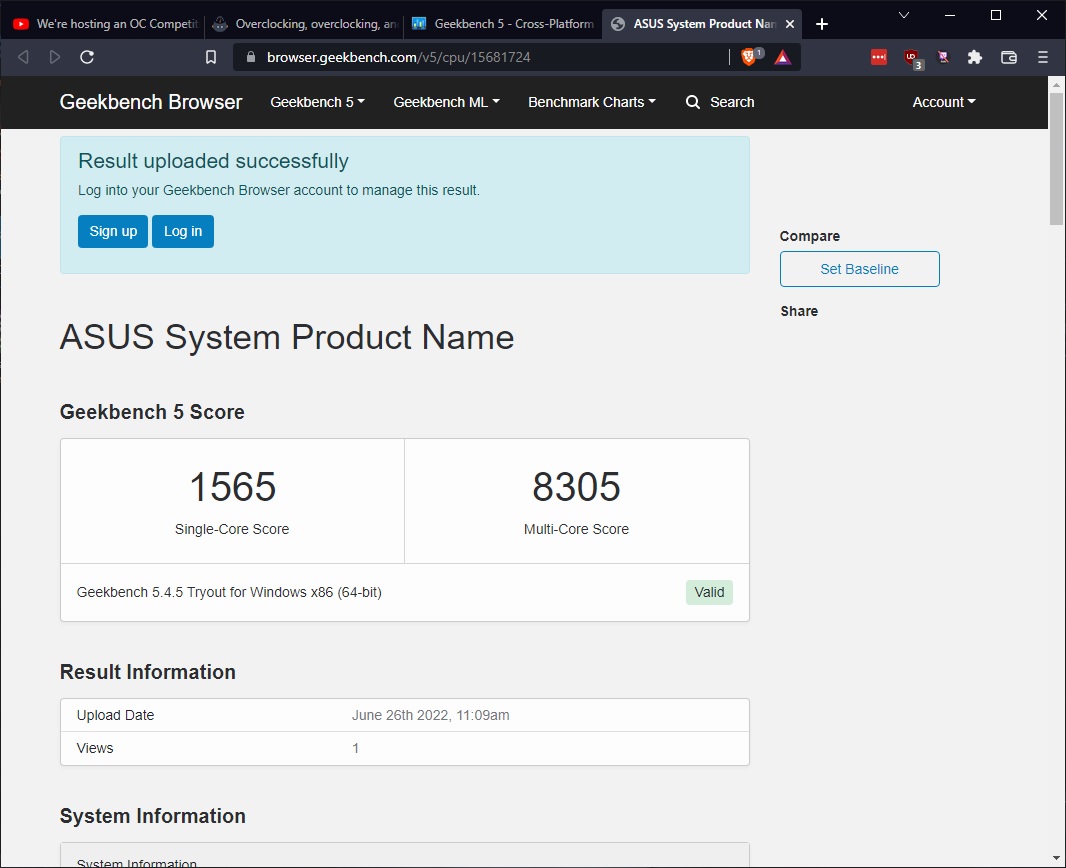
Task: Click the Upload Date row label
Action: pyautogui.click(x=116, y=715)
